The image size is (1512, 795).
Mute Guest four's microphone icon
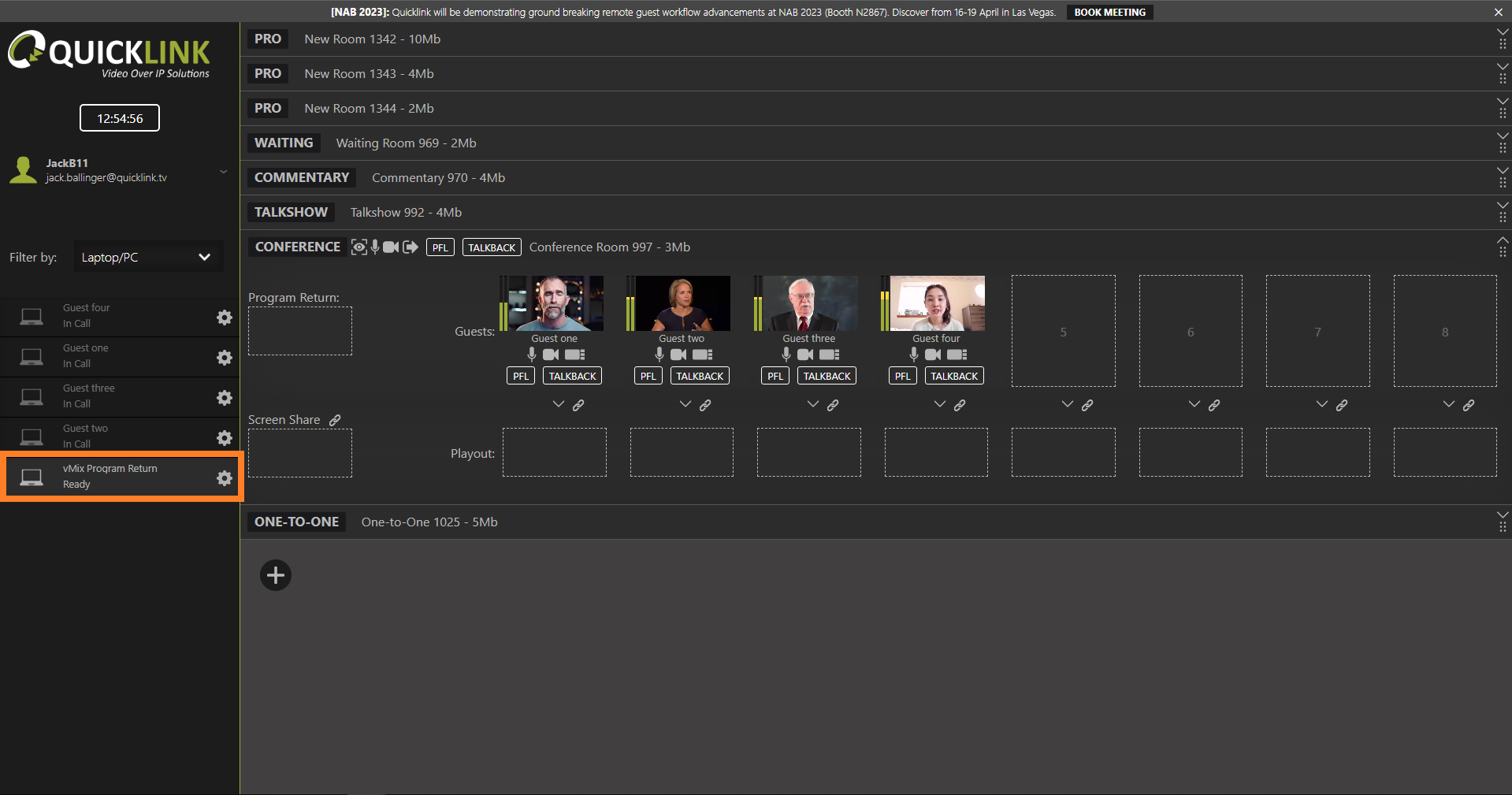click(x=914, y=355)
